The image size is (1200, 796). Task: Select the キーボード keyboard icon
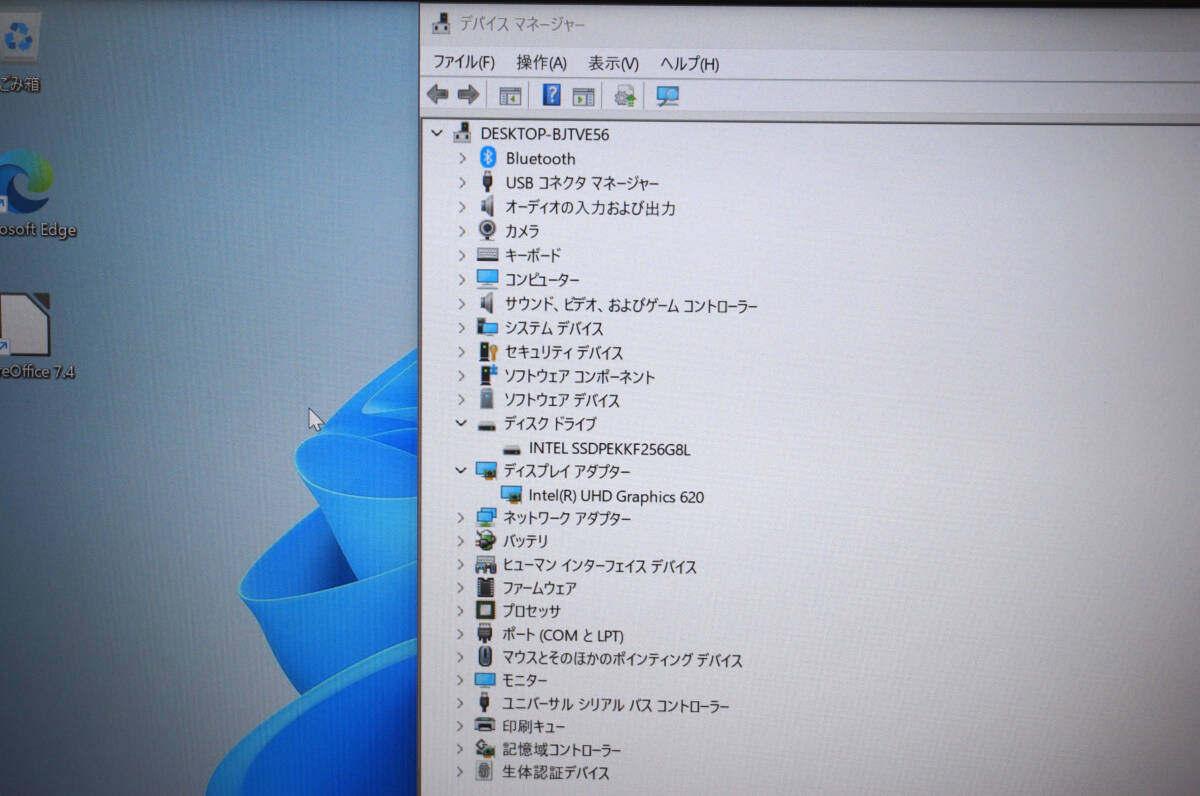487,255
